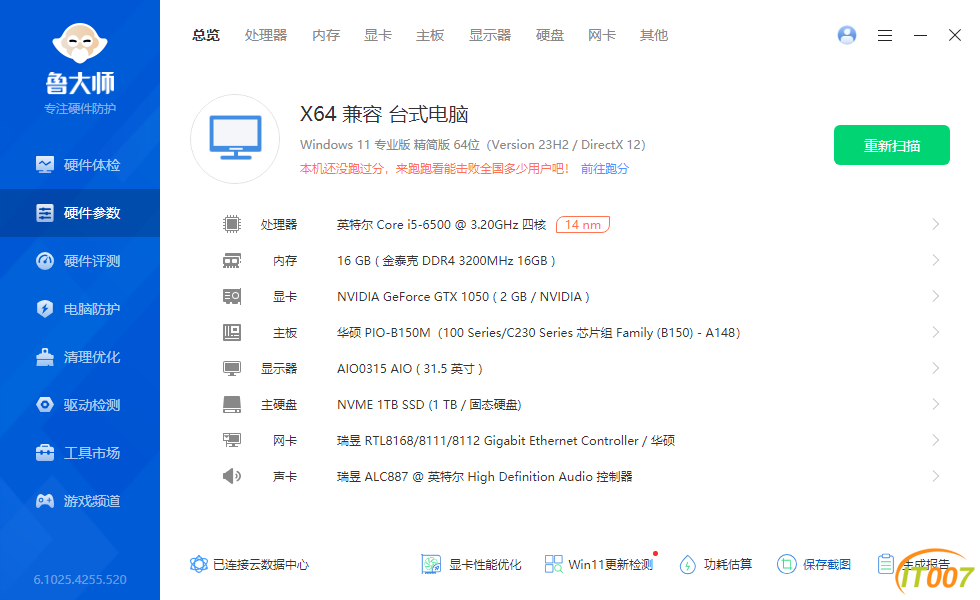Expand 网卡 row details chevron
Image resolution: width=980 pixels, height=600 pixels.
pyautogui.click(x=936, y=440)
